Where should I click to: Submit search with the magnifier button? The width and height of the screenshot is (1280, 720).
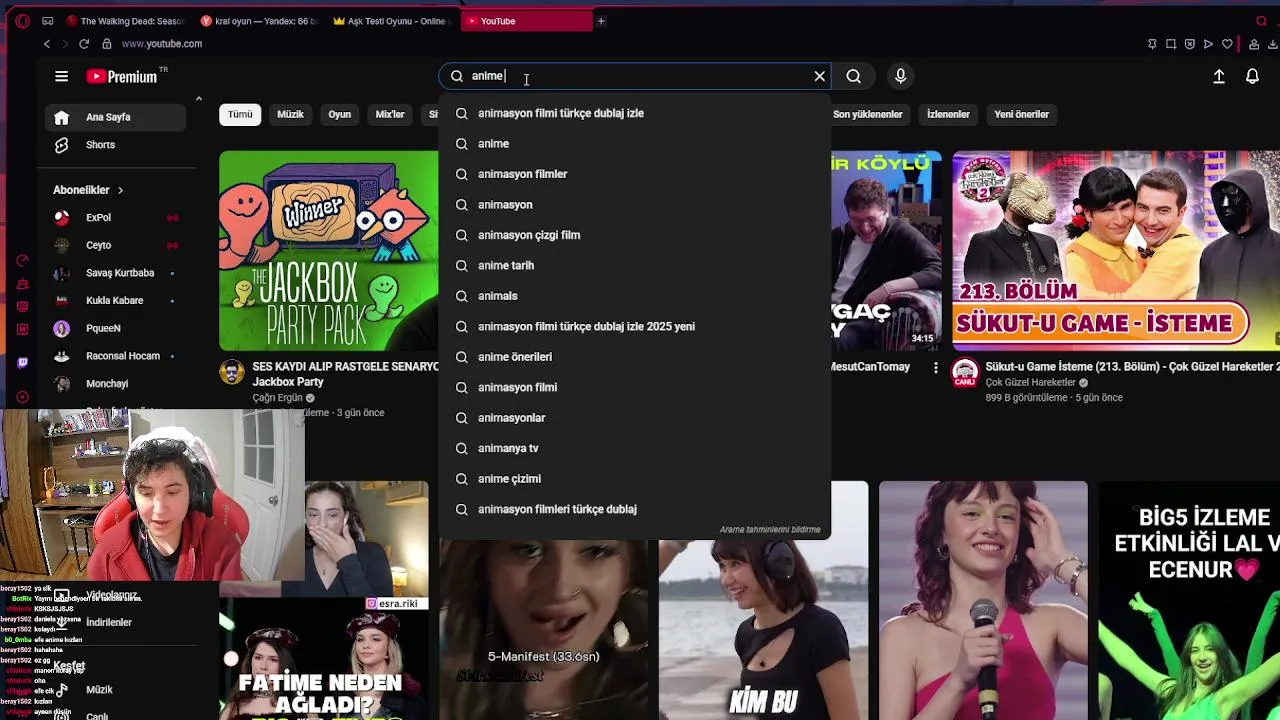point(853,76)
